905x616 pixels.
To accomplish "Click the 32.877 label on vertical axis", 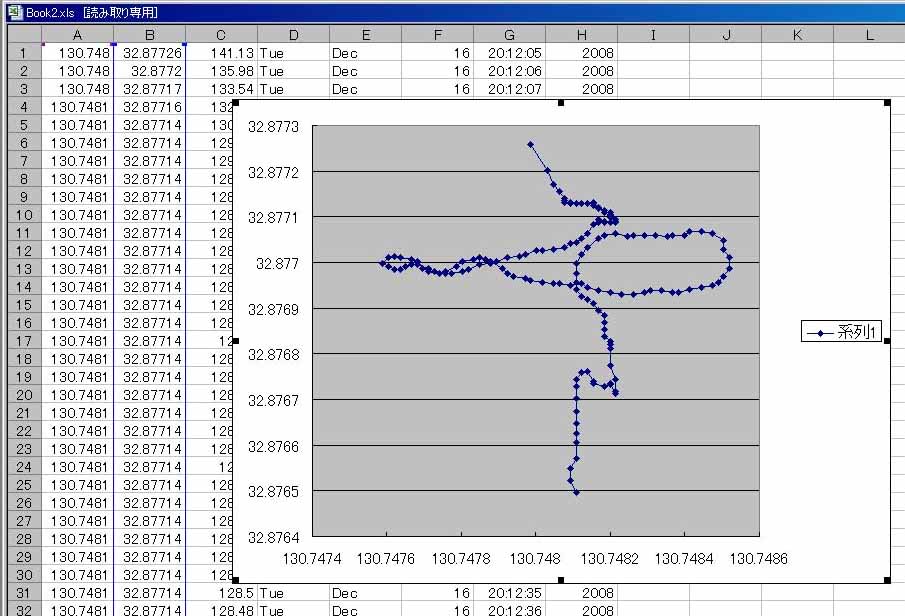I will 276,264.
